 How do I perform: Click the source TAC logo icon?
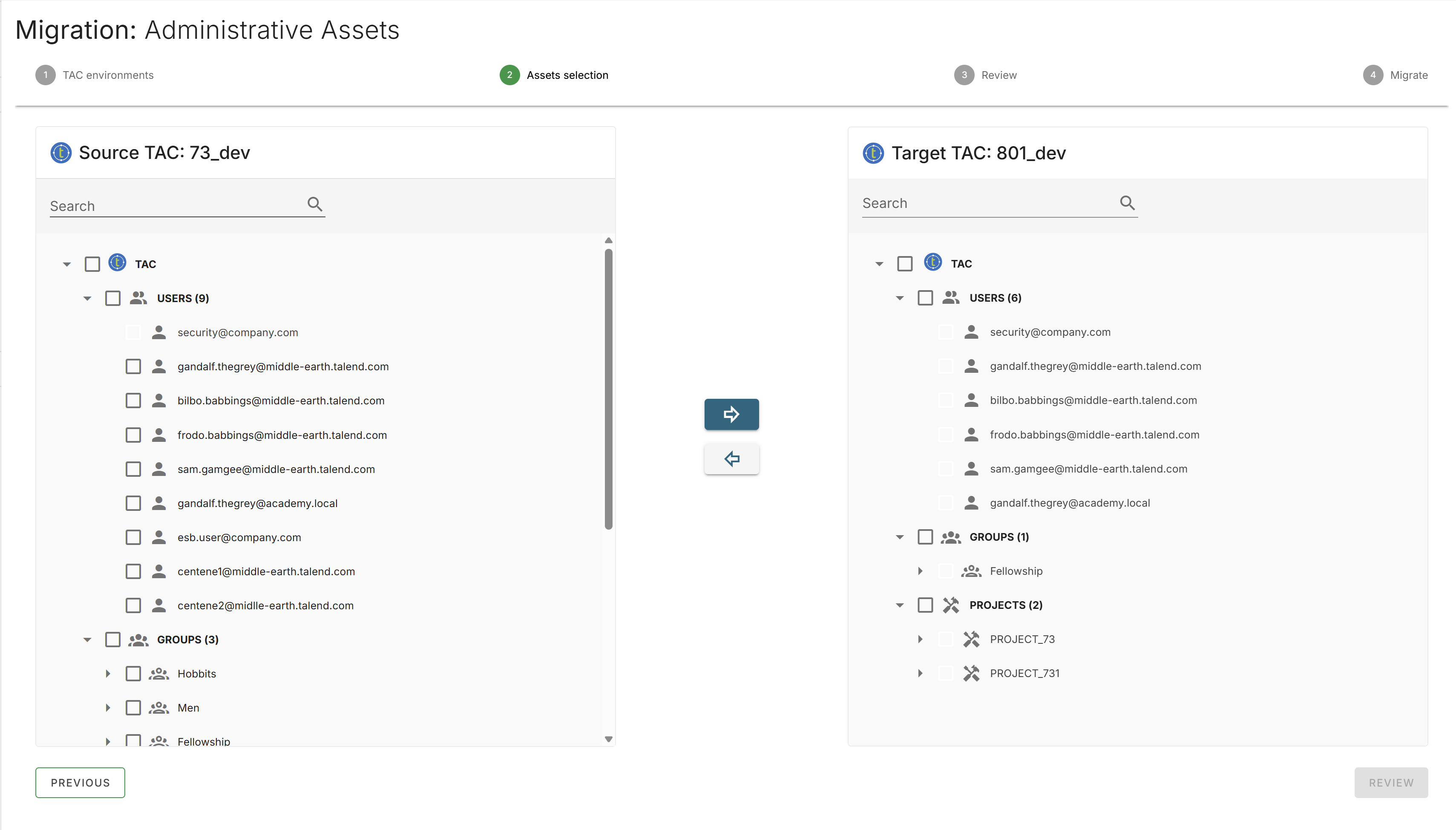tap(61, 152)
